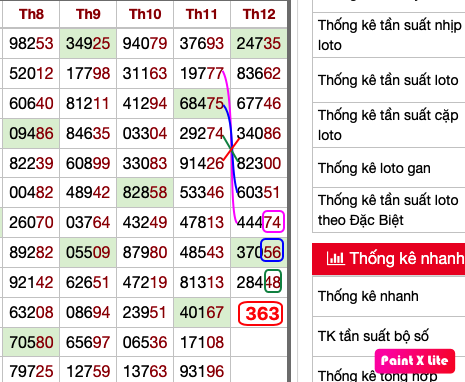Open the Thống kê nhanh list item

368,296
